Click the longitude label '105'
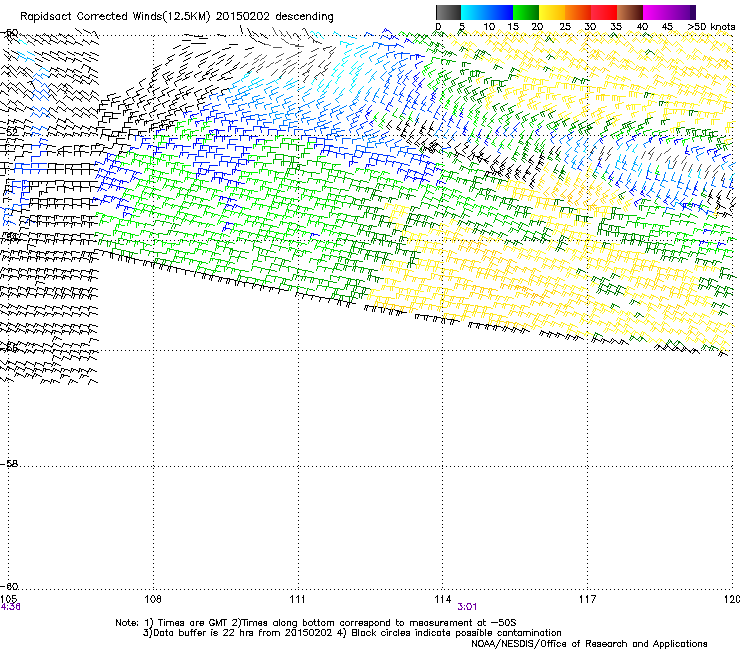The height and width of the screenshot is (650, 740). click(8, 599)
